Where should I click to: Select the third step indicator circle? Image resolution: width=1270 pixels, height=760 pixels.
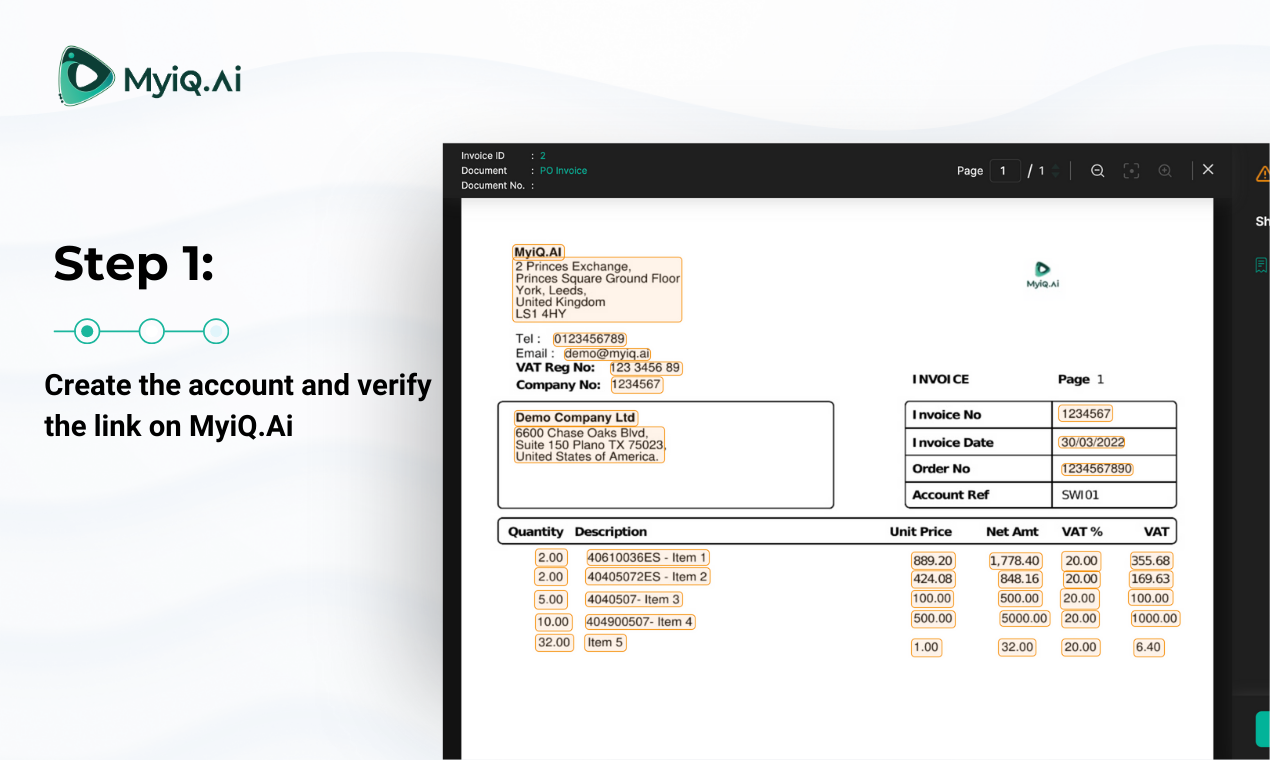point(216,331)
